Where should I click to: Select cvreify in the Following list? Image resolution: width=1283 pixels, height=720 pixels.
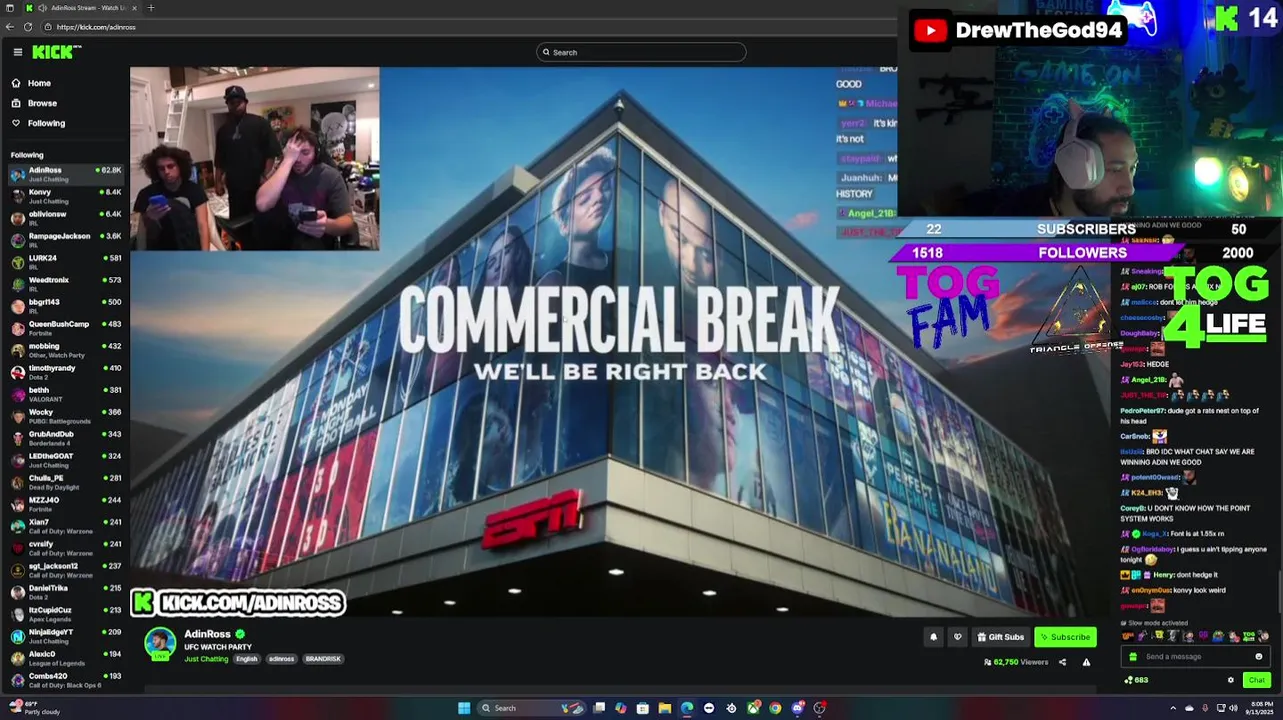tap(65, 548)
